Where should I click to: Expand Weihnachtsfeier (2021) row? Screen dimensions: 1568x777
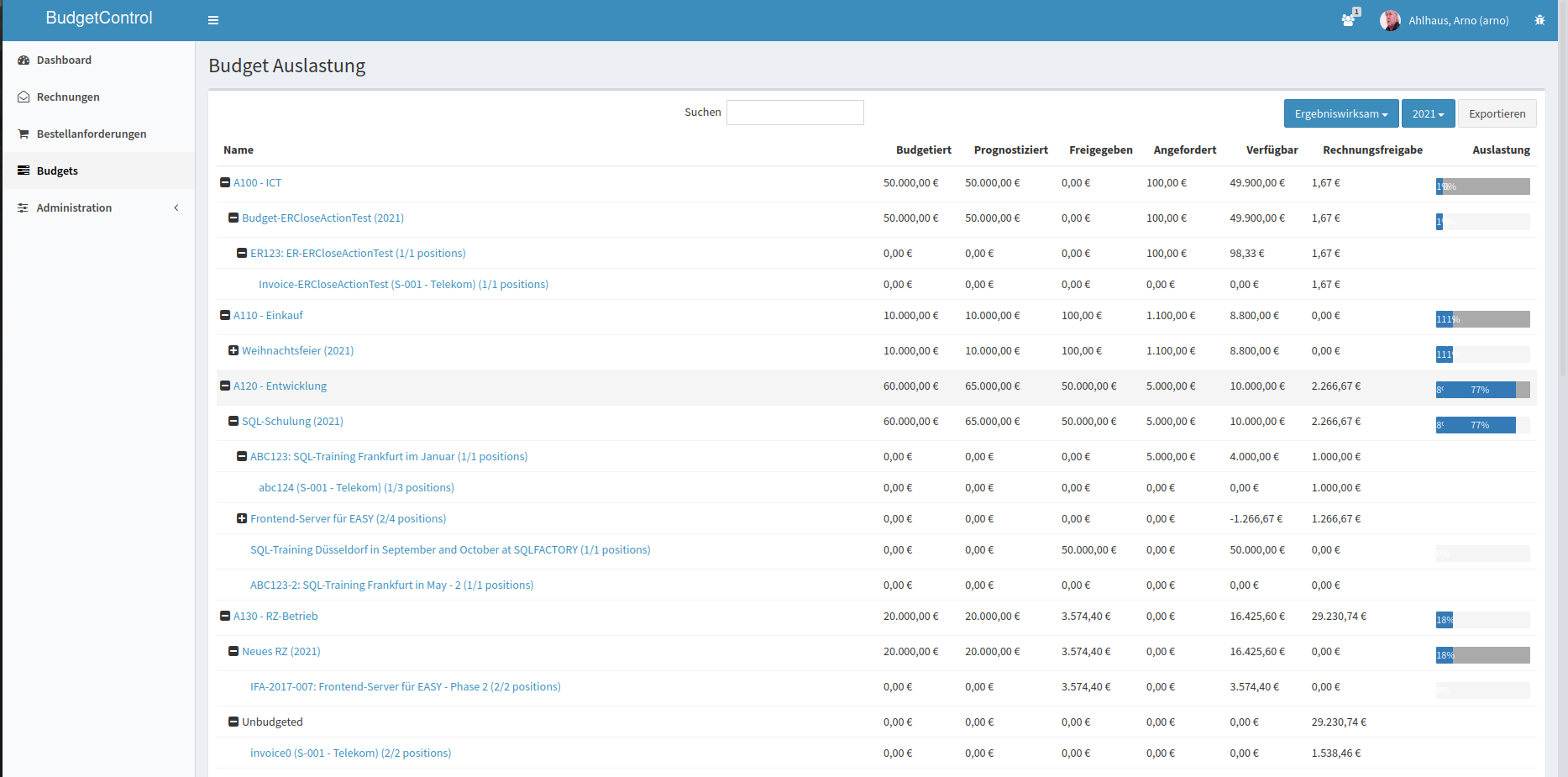(233, 350)
